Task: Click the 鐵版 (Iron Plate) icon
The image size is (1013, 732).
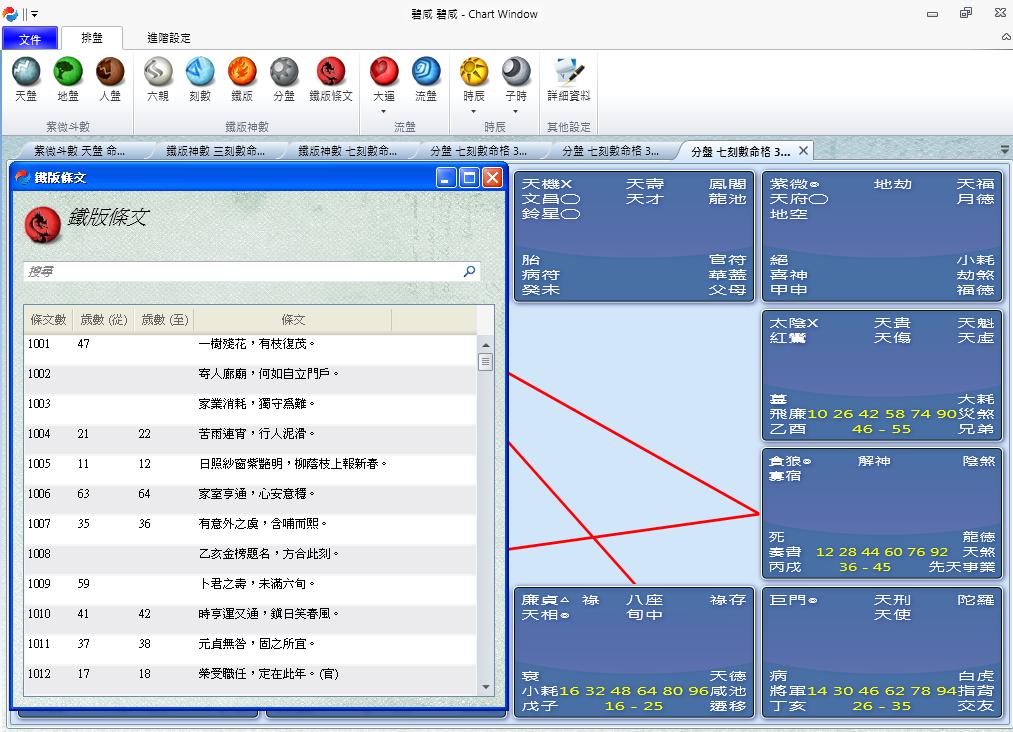Action: (242, 80)
